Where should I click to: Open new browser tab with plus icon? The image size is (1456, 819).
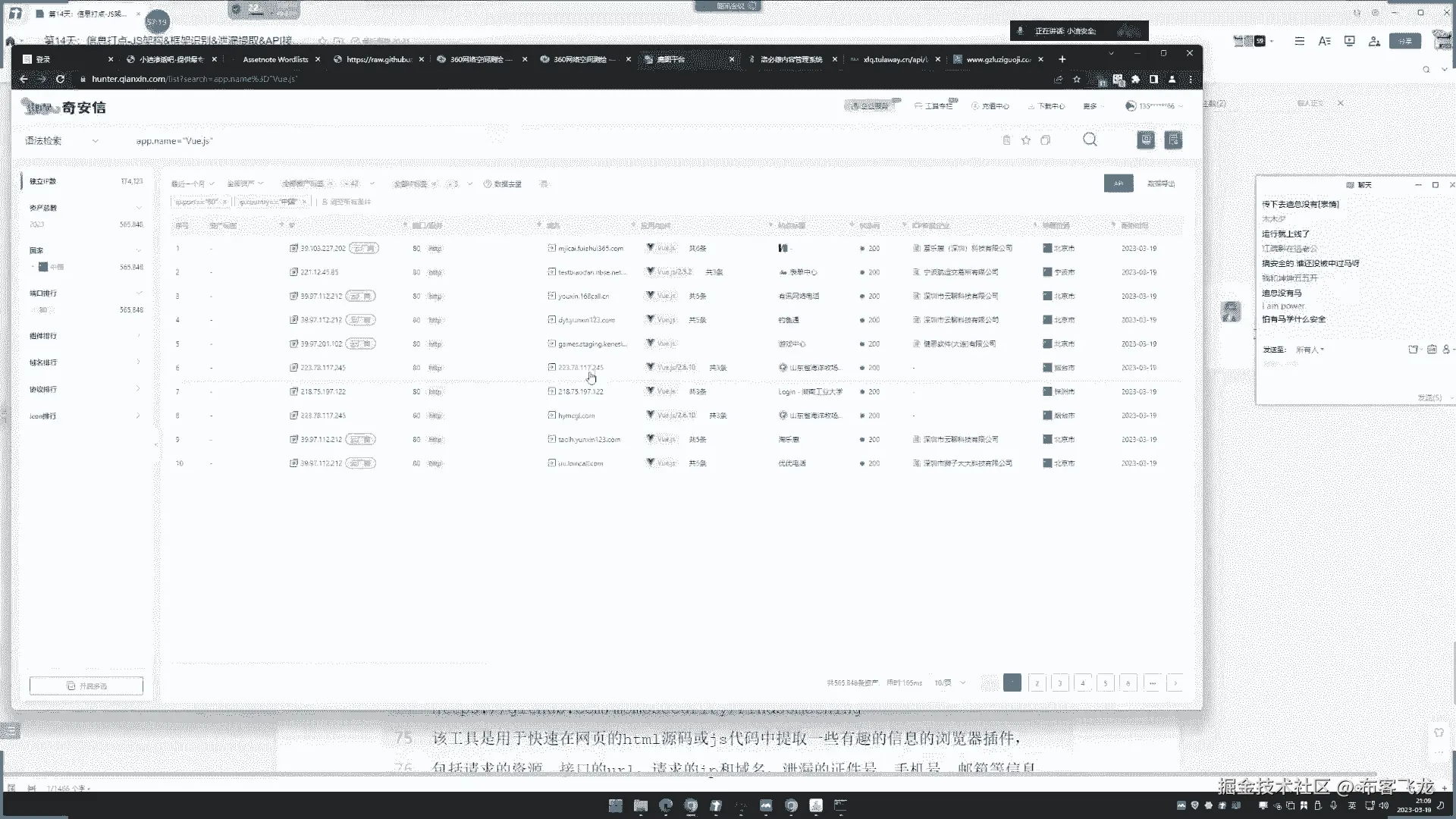[1062, 59]
